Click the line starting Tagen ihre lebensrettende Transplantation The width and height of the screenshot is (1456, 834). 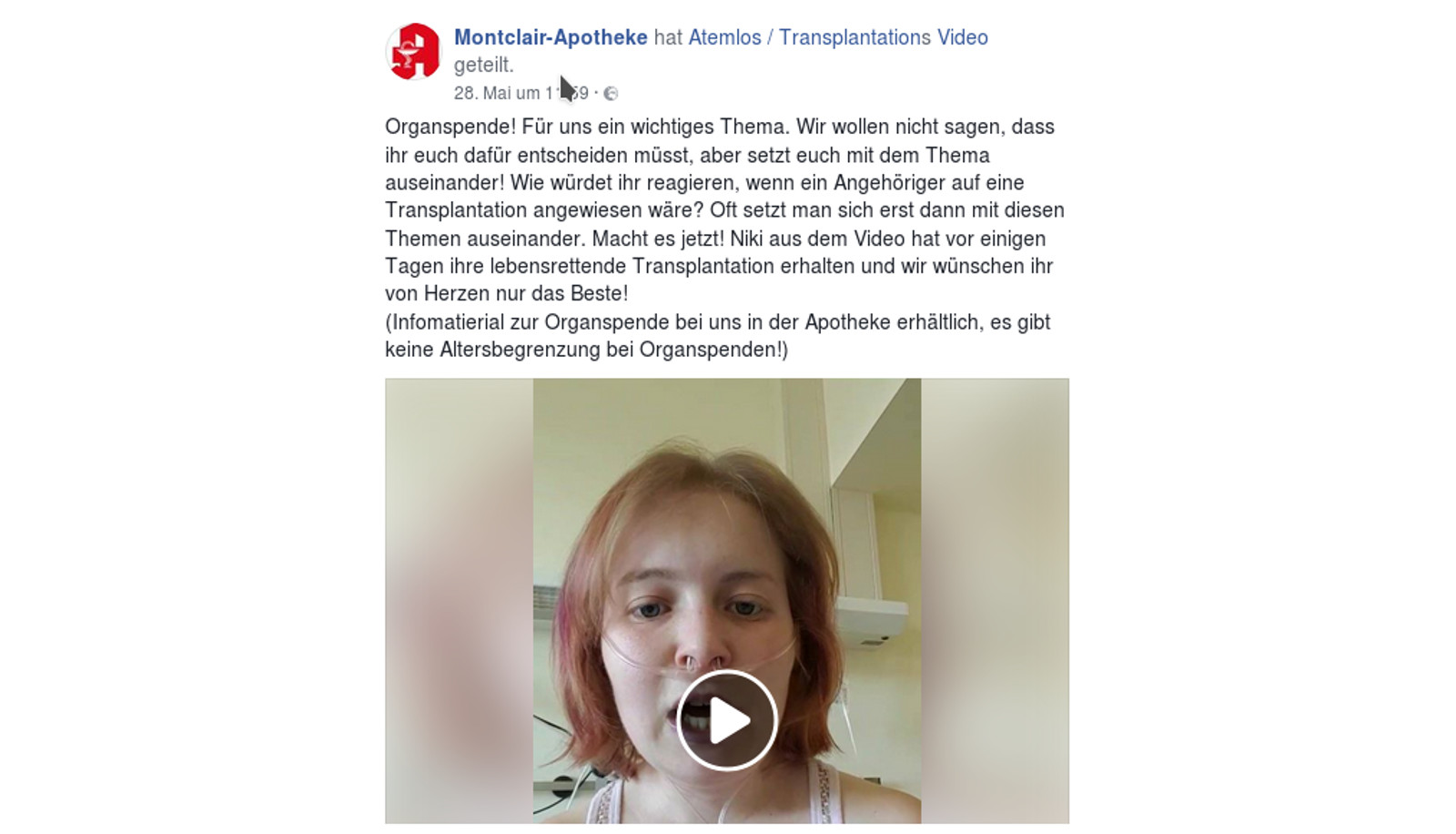click(x=719, y=266)
